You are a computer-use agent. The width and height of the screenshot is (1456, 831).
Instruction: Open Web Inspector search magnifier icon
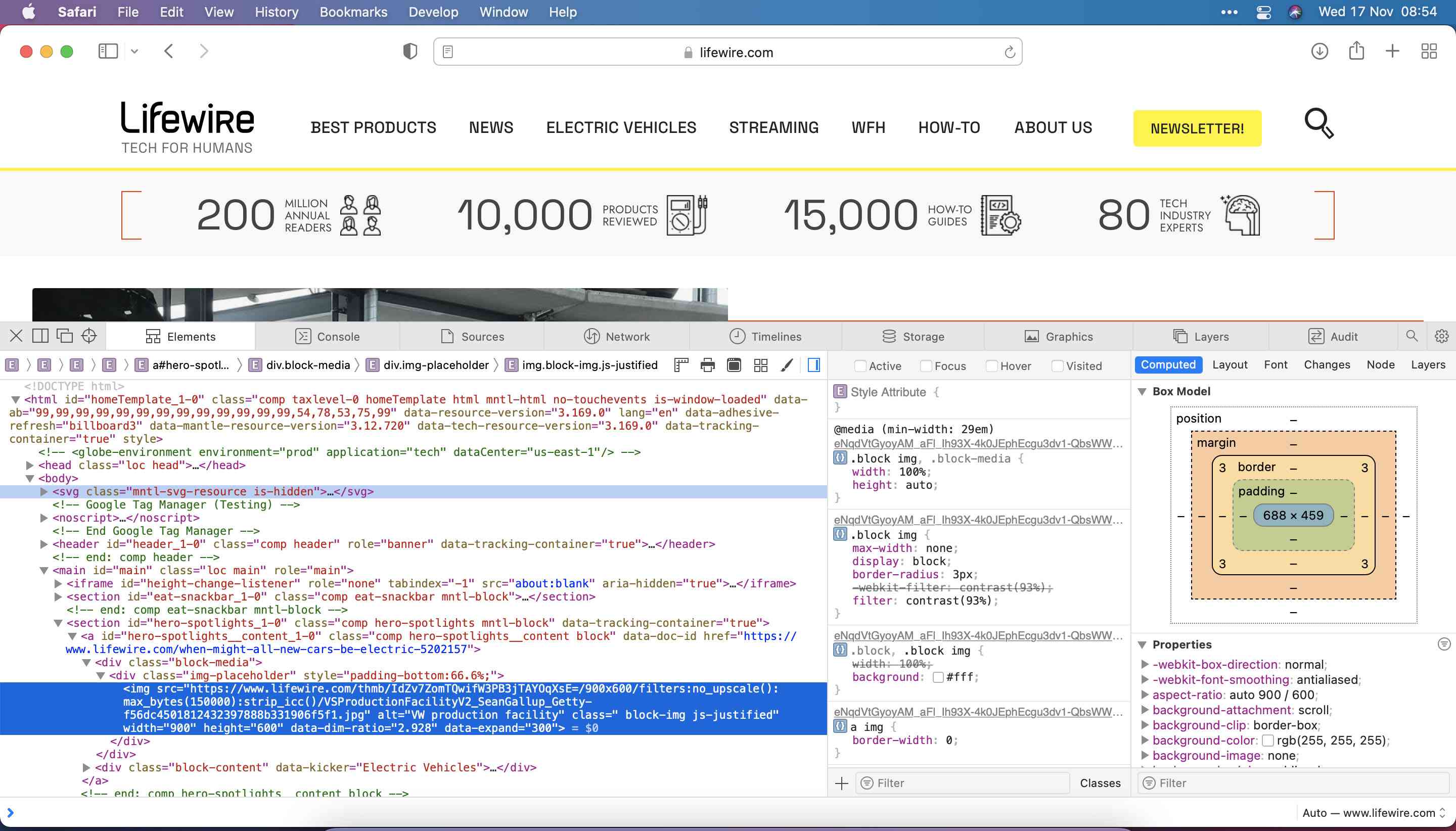[1412, 336]
